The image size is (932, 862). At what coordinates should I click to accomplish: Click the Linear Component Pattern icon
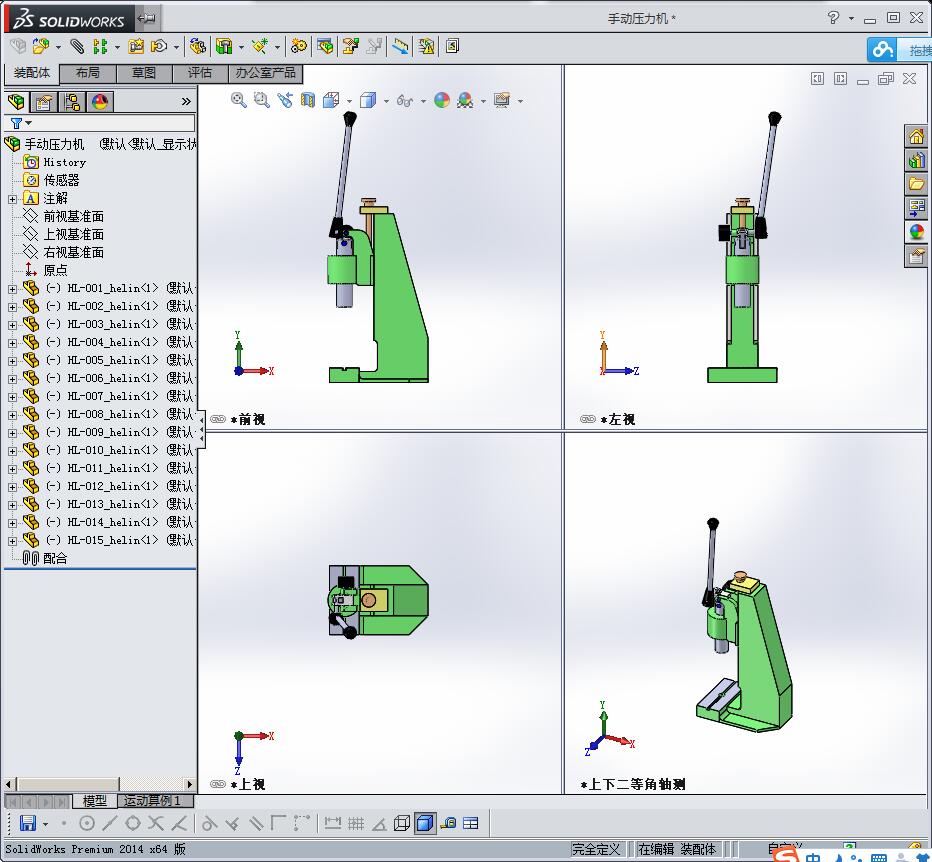pyautogui.click(x=100, y=46)
